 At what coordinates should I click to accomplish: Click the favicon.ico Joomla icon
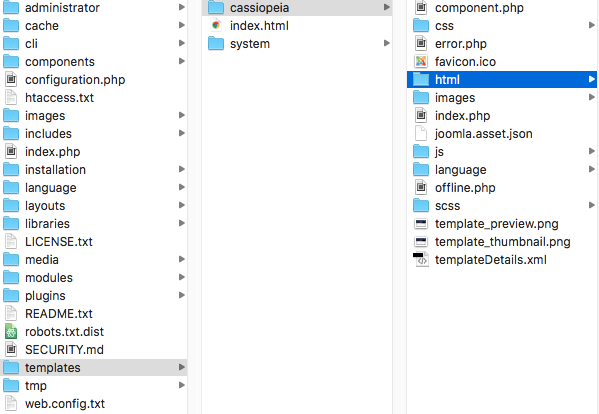pyautogui.click(x=421, y=61)
